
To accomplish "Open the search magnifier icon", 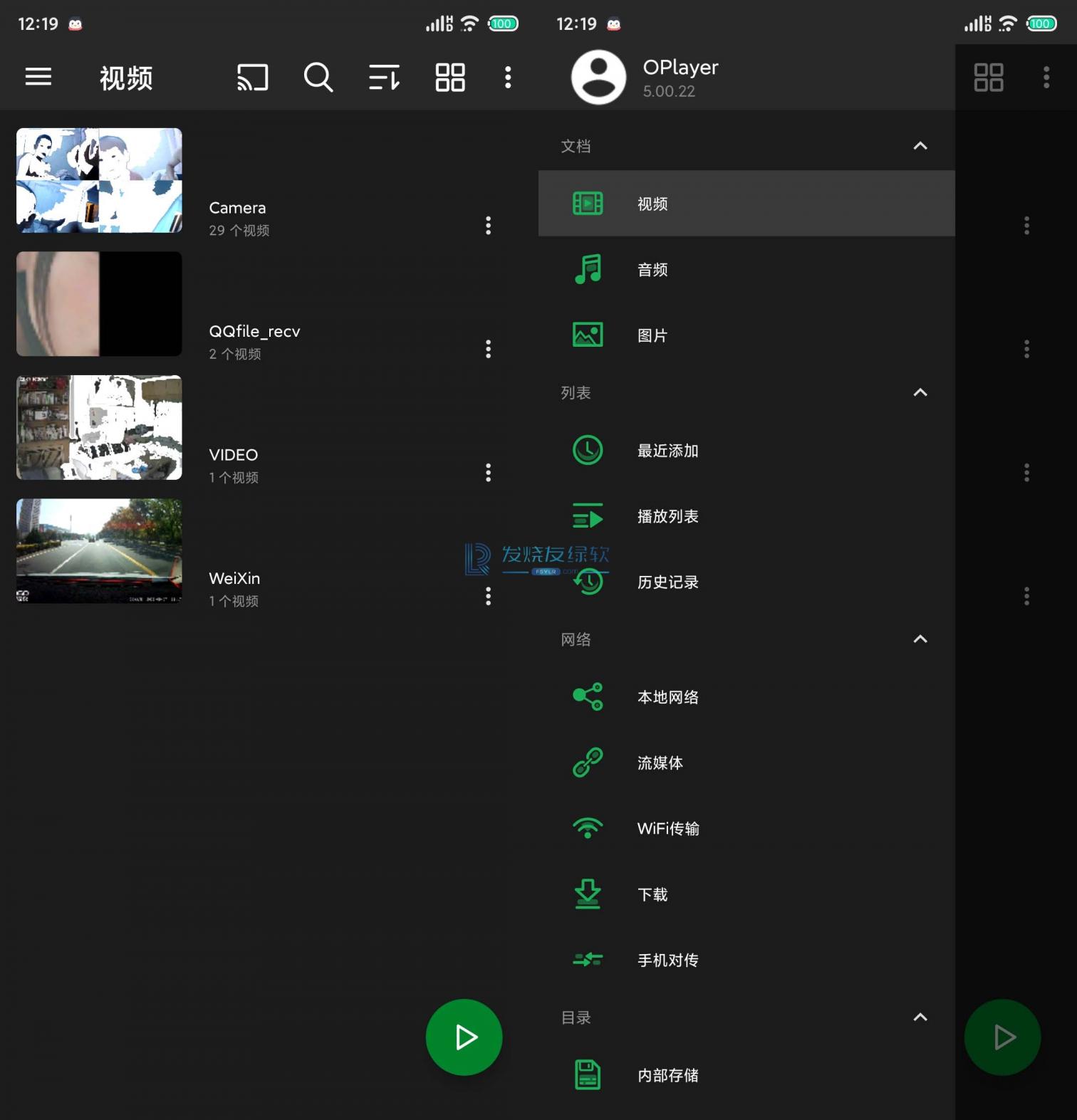I will (x=318, y=77).
